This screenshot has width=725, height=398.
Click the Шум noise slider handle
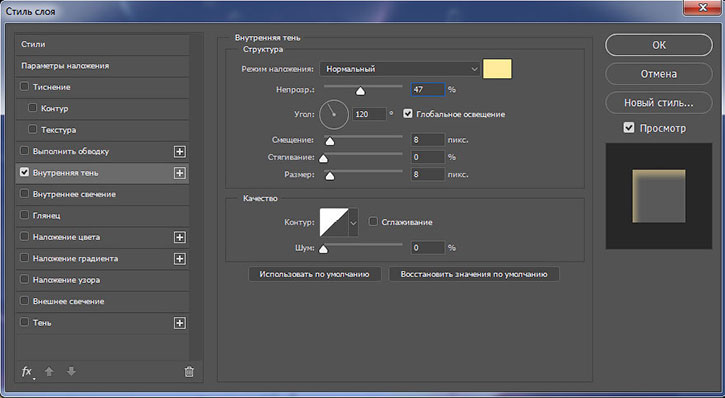coord(324,250)
